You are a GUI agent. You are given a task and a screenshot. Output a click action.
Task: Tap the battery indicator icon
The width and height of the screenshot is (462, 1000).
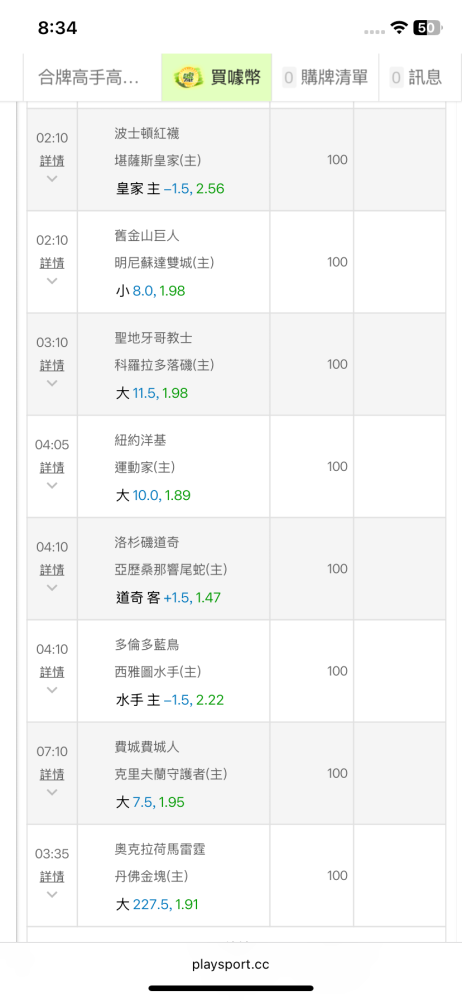click(428, 27)
